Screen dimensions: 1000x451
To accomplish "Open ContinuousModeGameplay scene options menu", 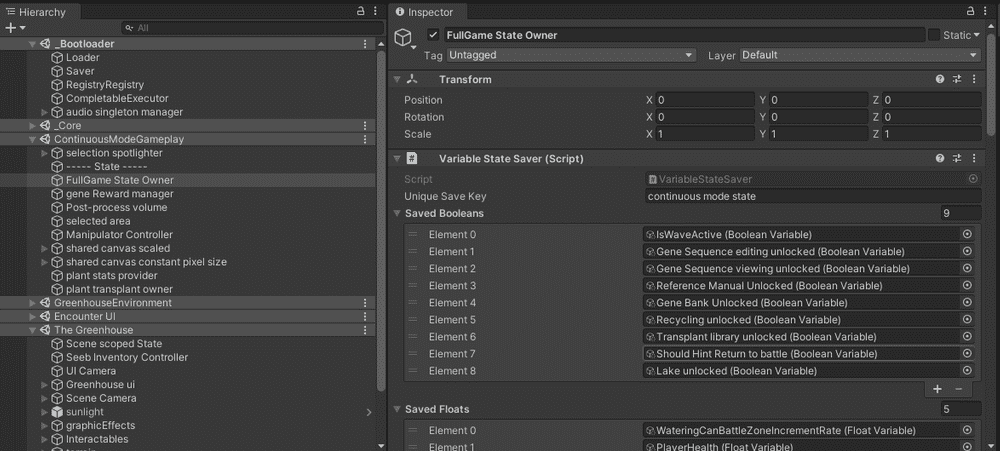I will coord(365,139).
